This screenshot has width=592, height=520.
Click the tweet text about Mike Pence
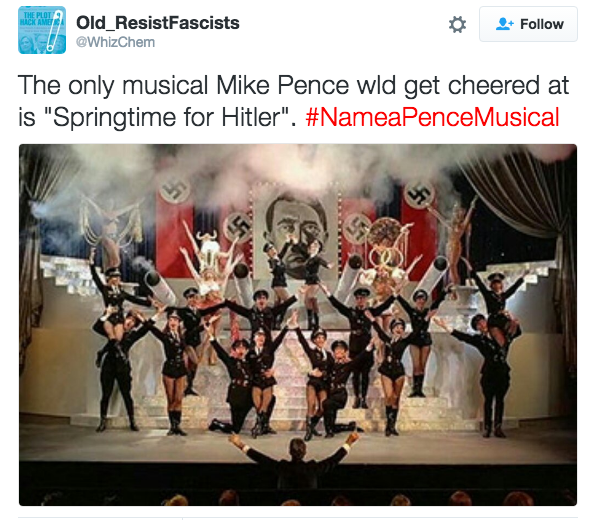[293, 101]
